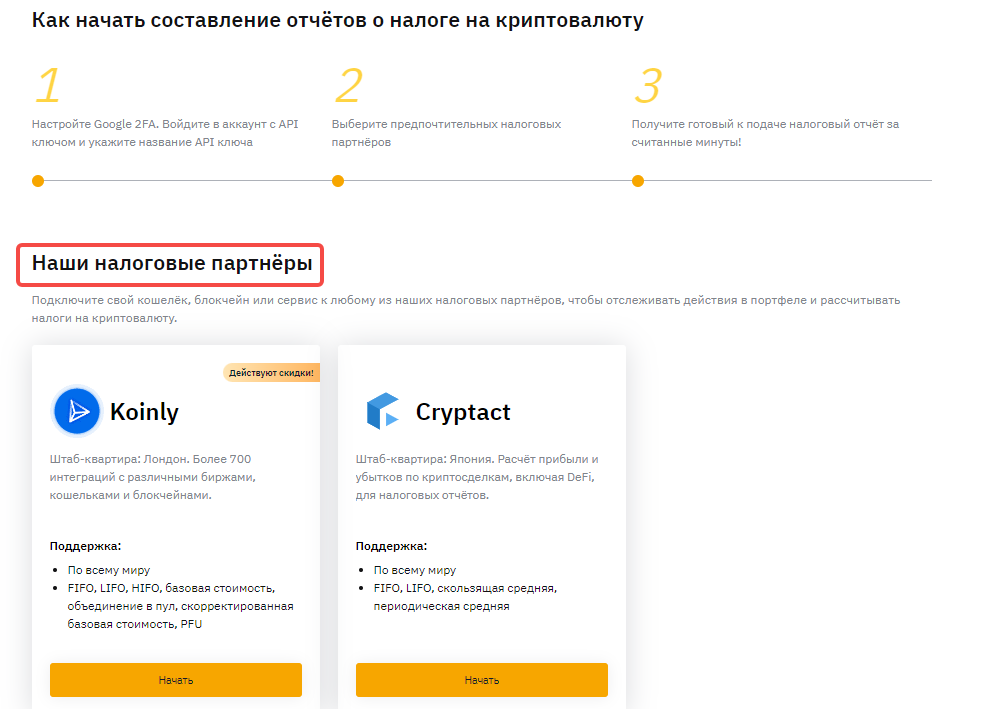Click the Koinly headquarters London description

[x=151, y=477]
